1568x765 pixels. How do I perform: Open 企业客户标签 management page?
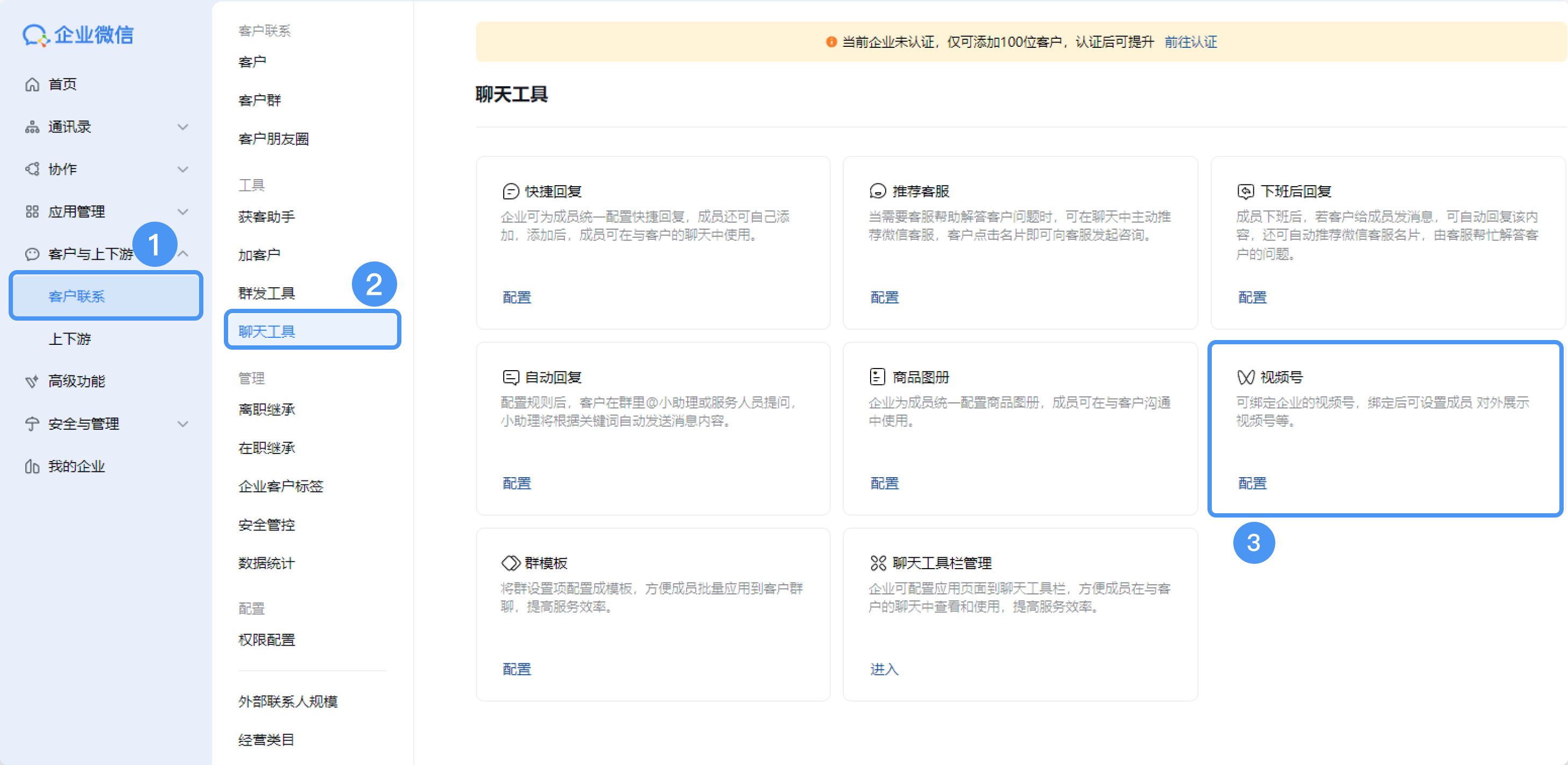click(x=280, y=486)
